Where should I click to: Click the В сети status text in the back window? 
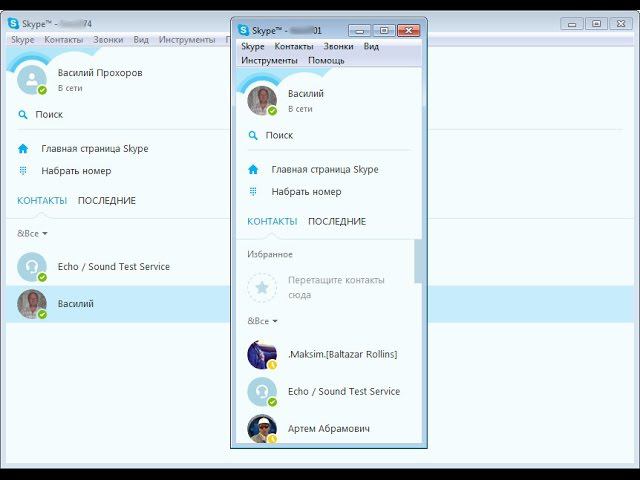(x=70, y=88)
